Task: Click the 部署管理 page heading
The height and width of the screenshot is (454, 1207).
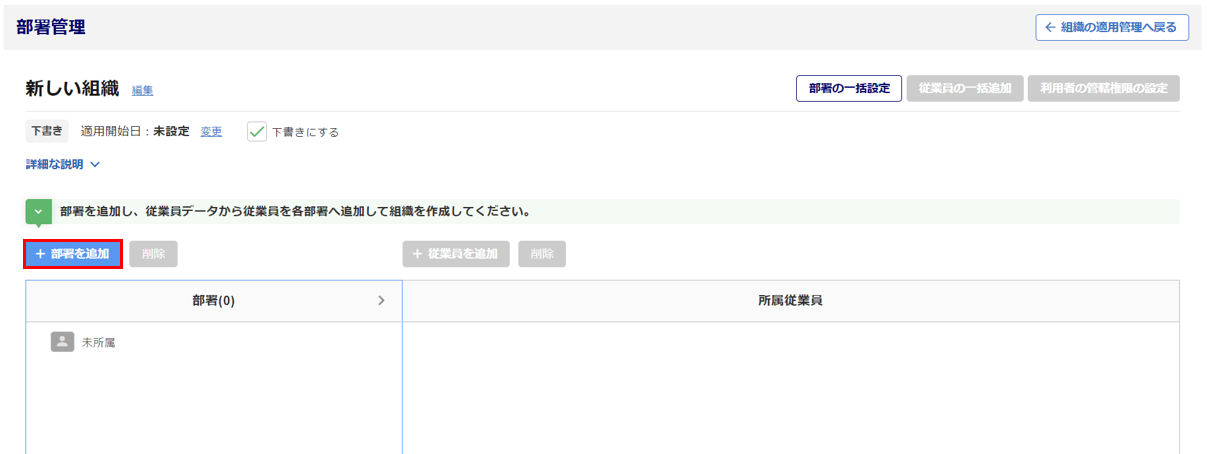Action: (51, 27)
